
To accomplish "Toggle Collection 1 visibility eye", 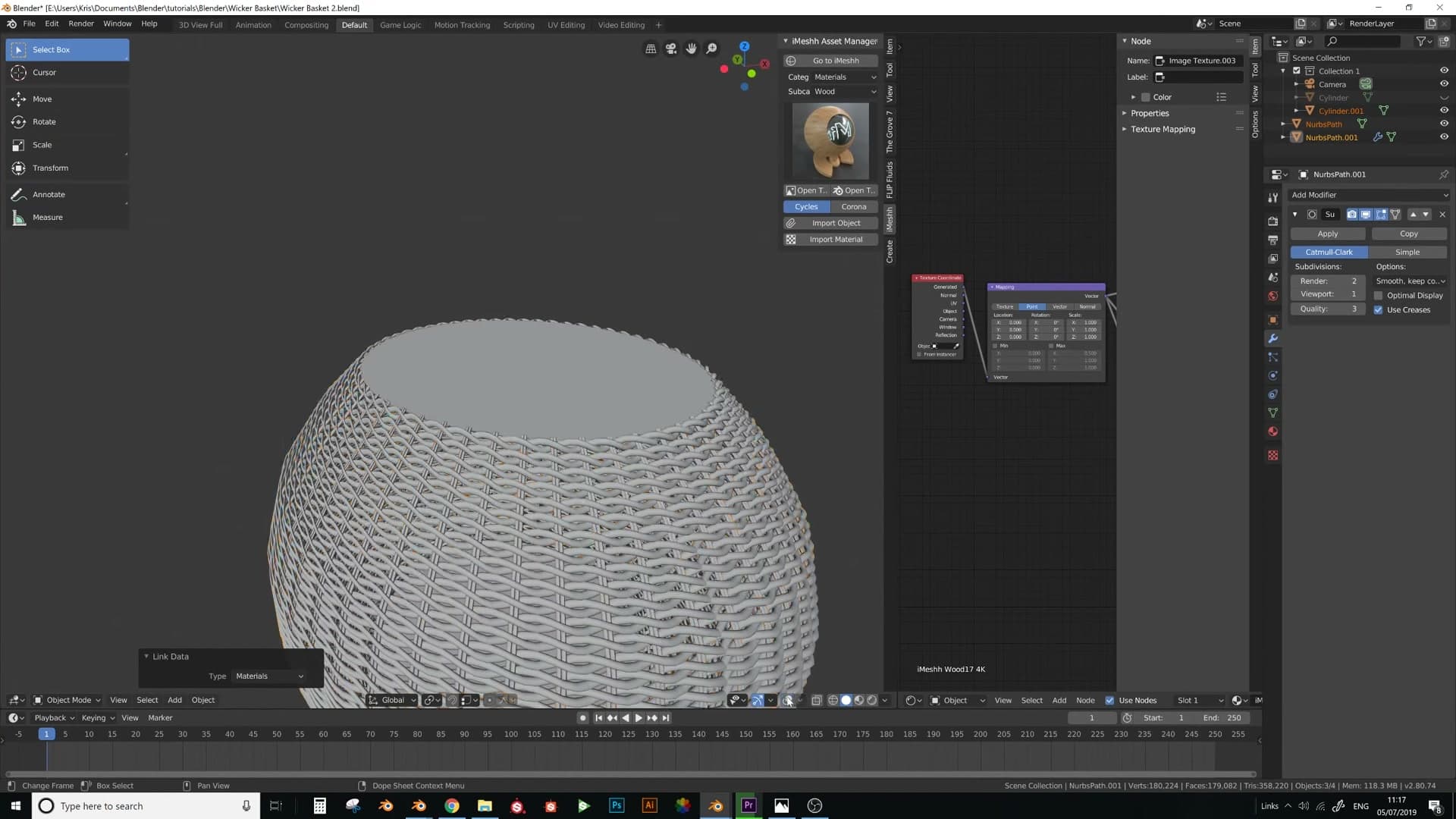I will click(x=1444, y=71).
